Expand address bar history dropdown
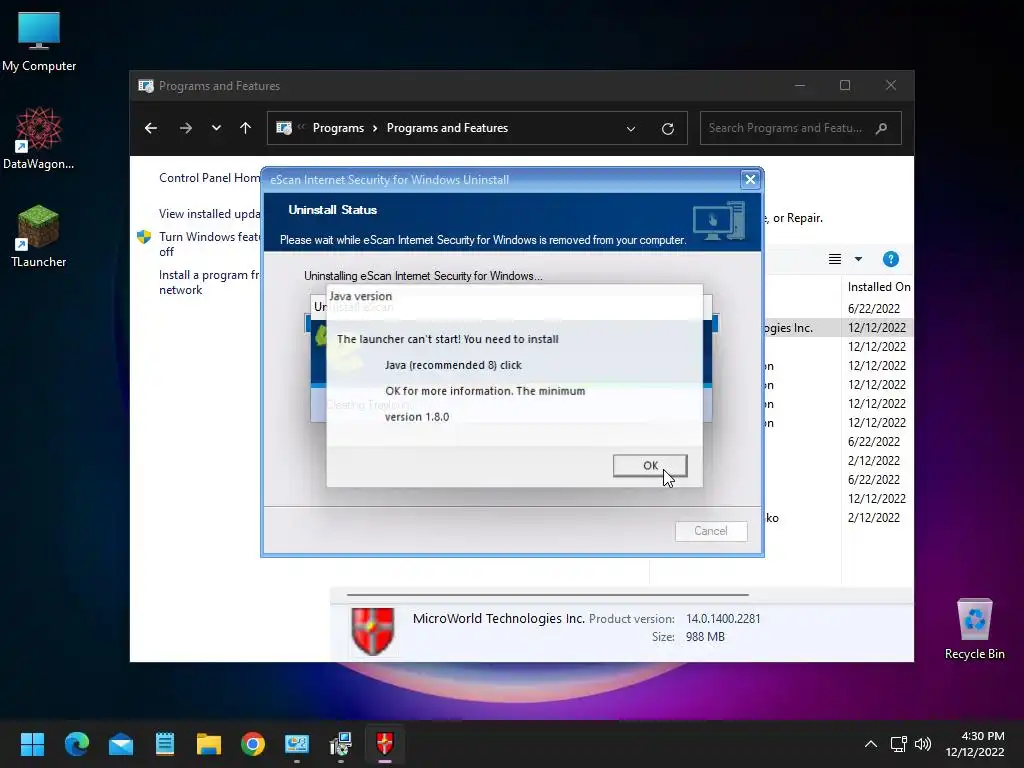 tap(631, 129)
